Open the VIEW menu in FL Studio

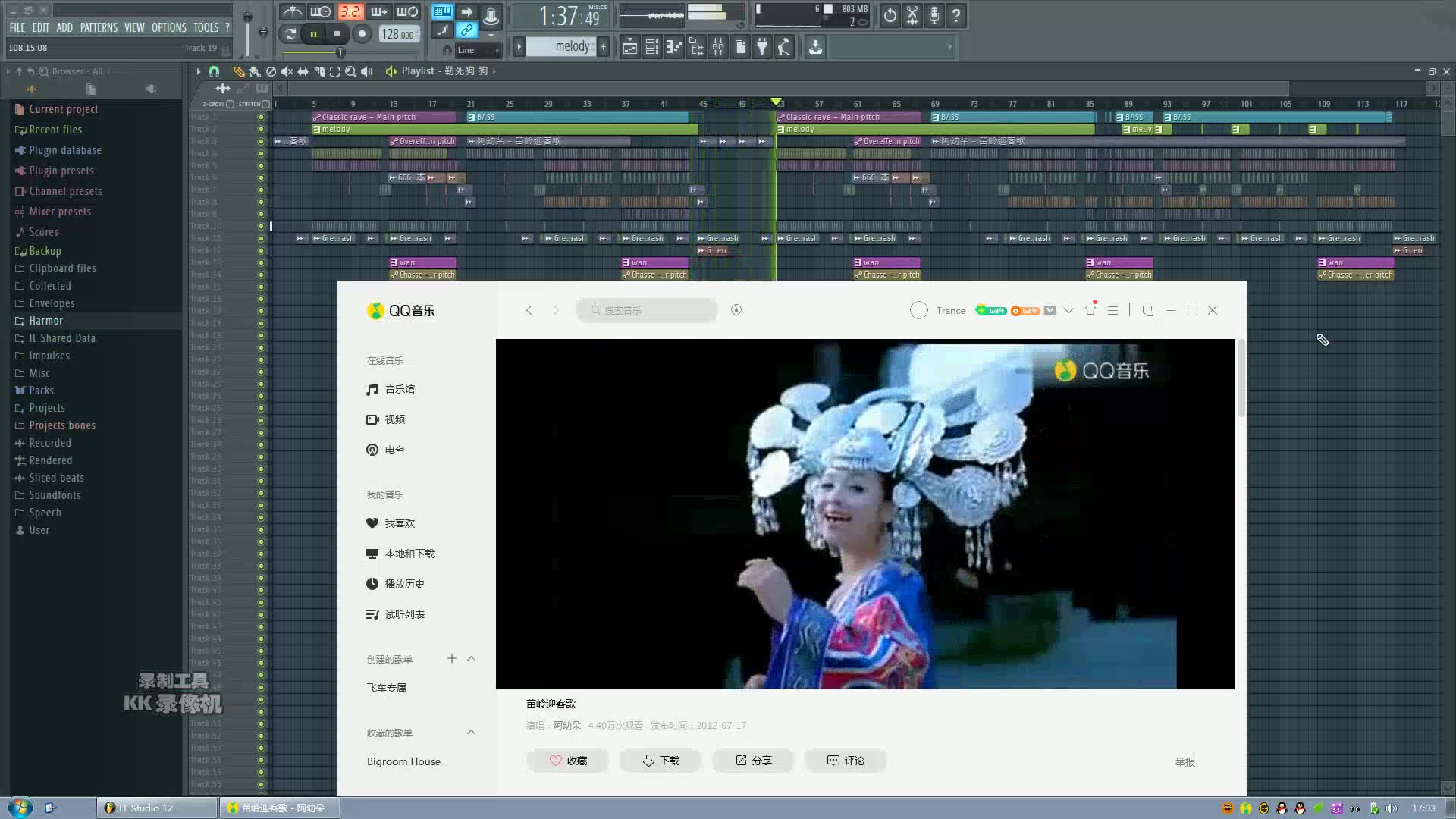(x=134, y=26)
